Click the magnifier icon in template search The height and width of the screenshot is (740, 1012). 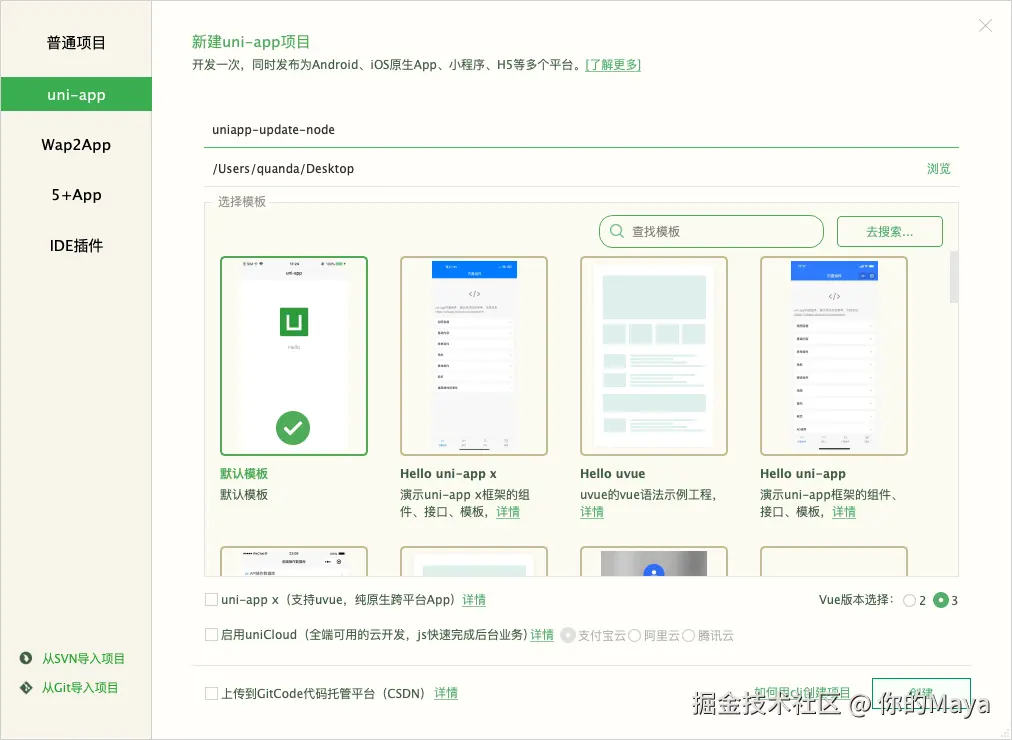(x=617, y=231)
